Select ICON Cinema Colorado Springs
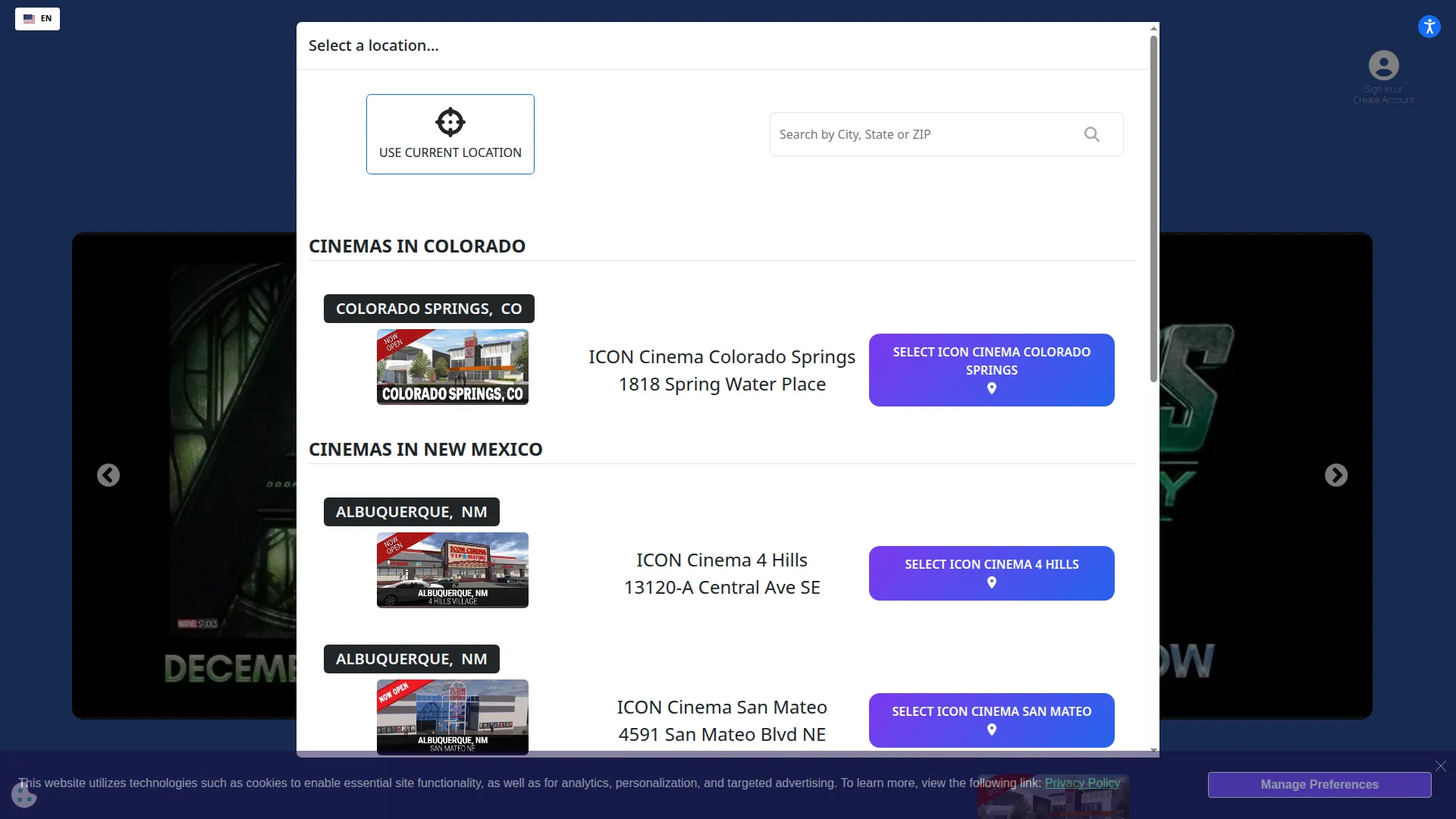This screenshot has width=1456, height=819. tap(992, 370)
